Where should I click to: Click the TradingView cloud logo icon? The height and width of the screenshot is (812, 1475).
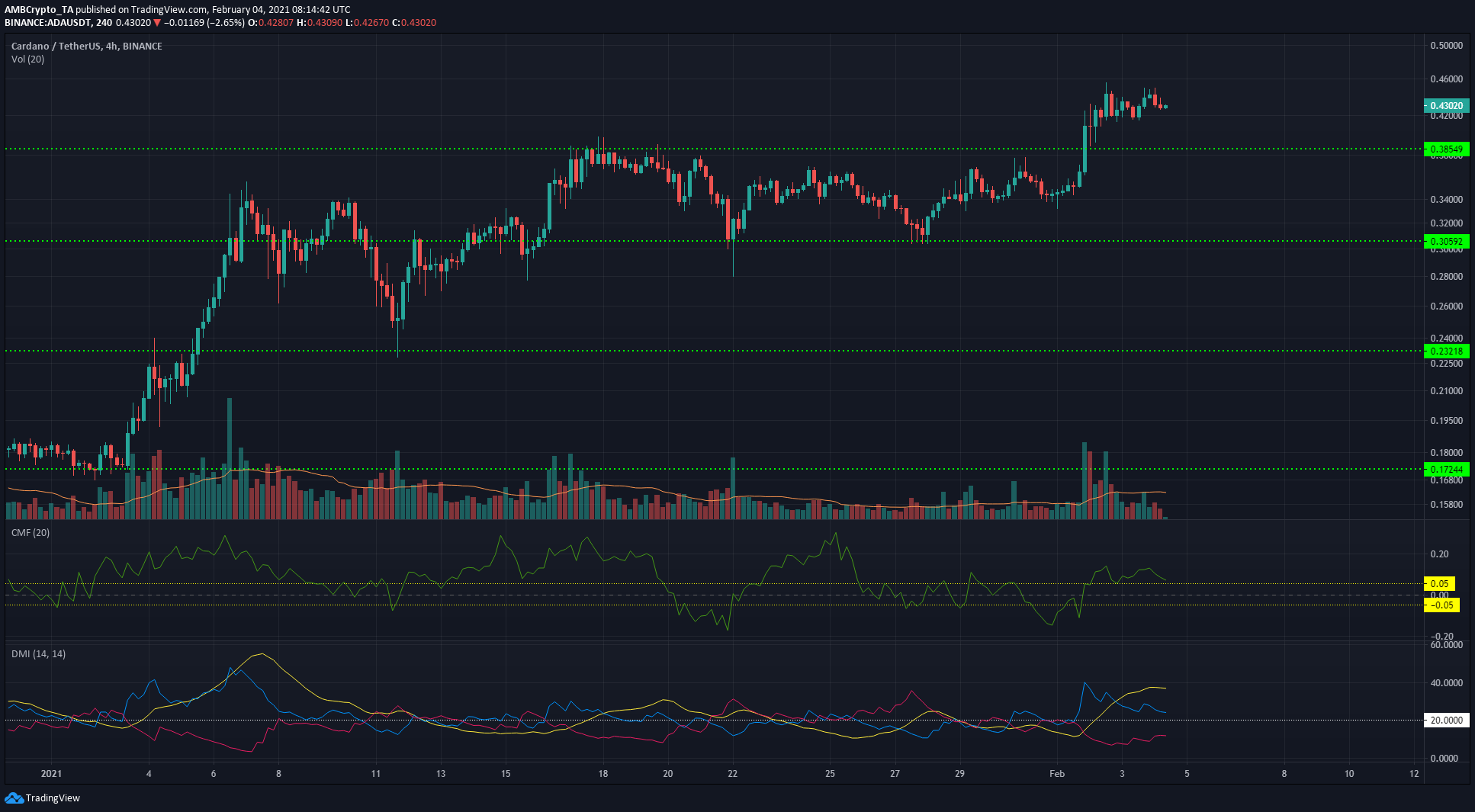(14, 798)
